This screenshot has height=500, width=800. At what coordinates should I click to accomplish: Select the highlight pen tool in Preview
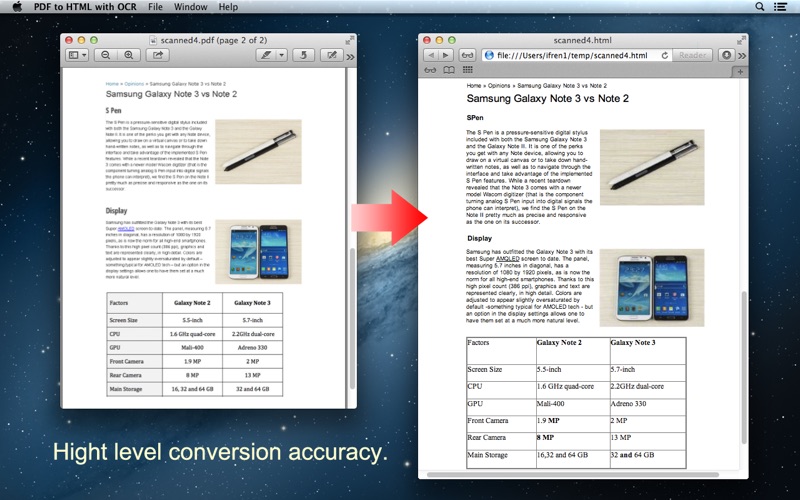click(266, 55)
